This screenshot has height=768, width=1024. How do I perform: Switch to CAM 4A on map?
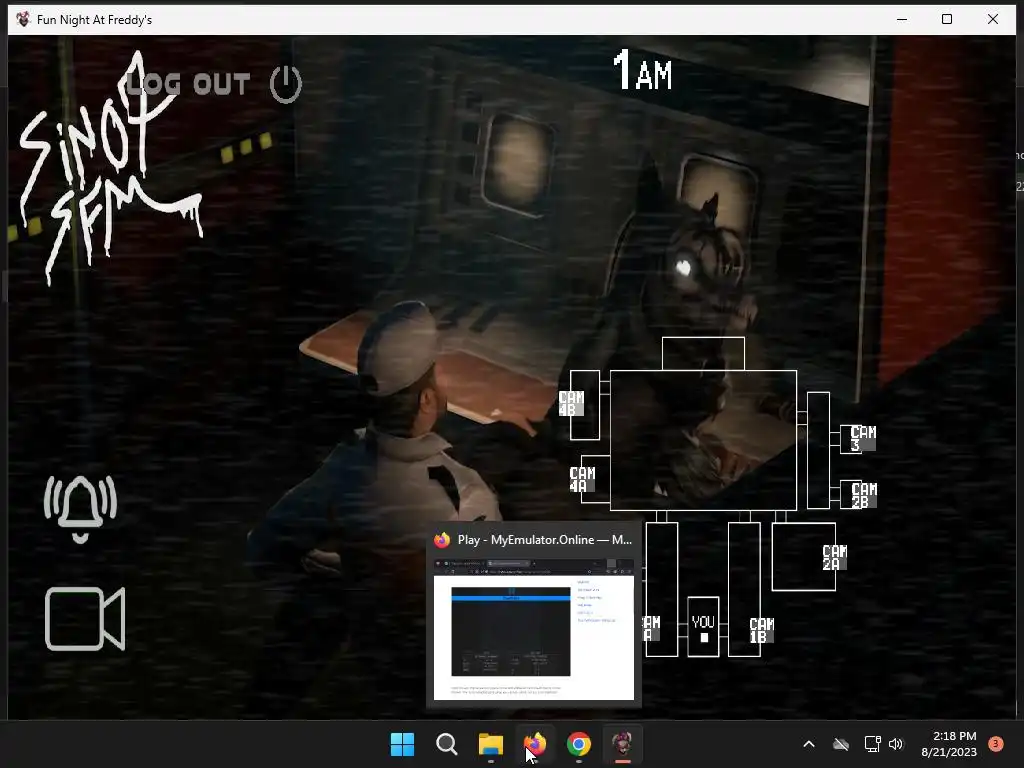(582, 479)
